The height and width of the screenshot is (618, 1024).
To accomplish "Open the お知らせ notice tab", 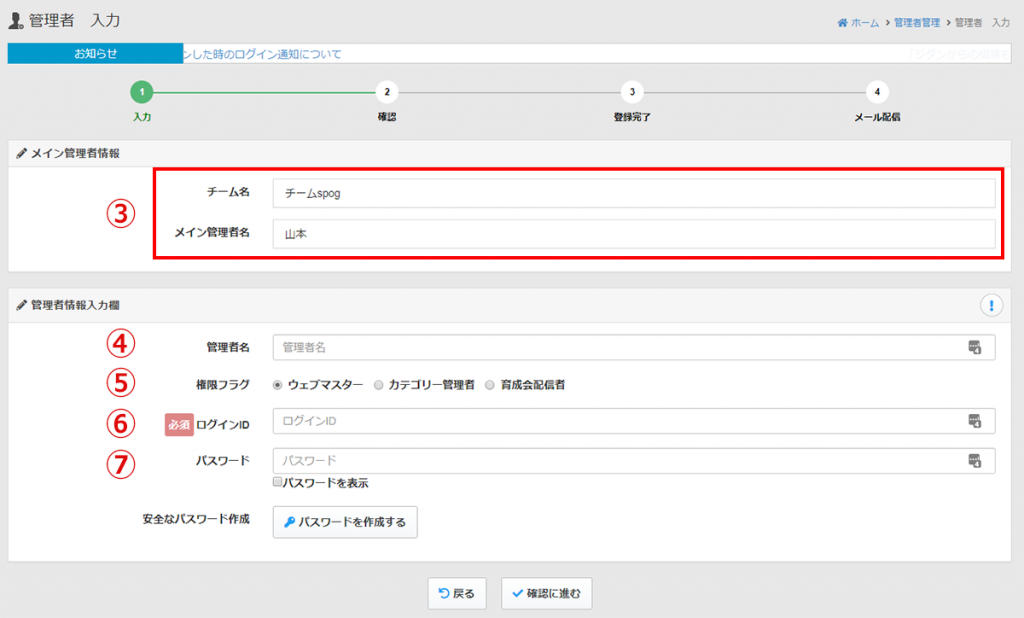I will coord(95,54).
